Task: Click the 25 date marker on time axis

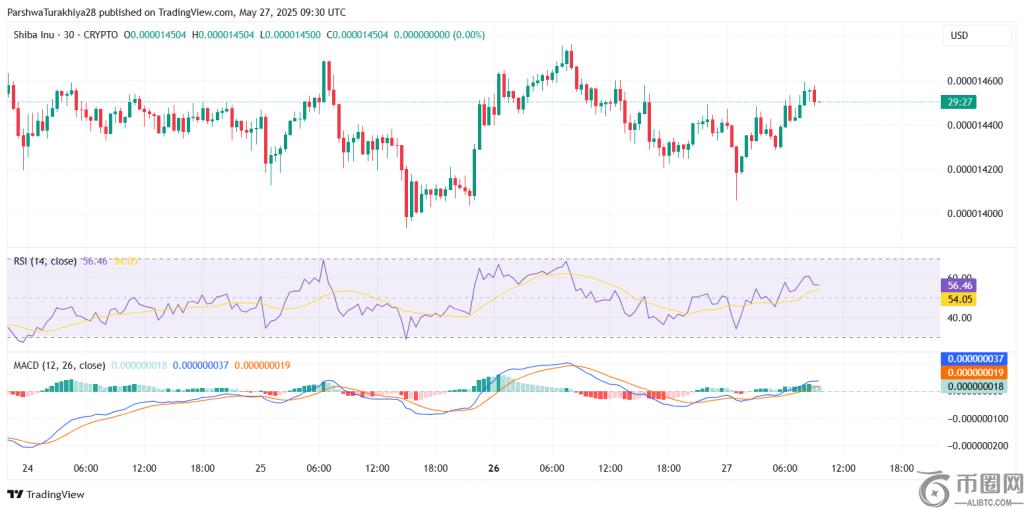Action: tap(261, 467)
